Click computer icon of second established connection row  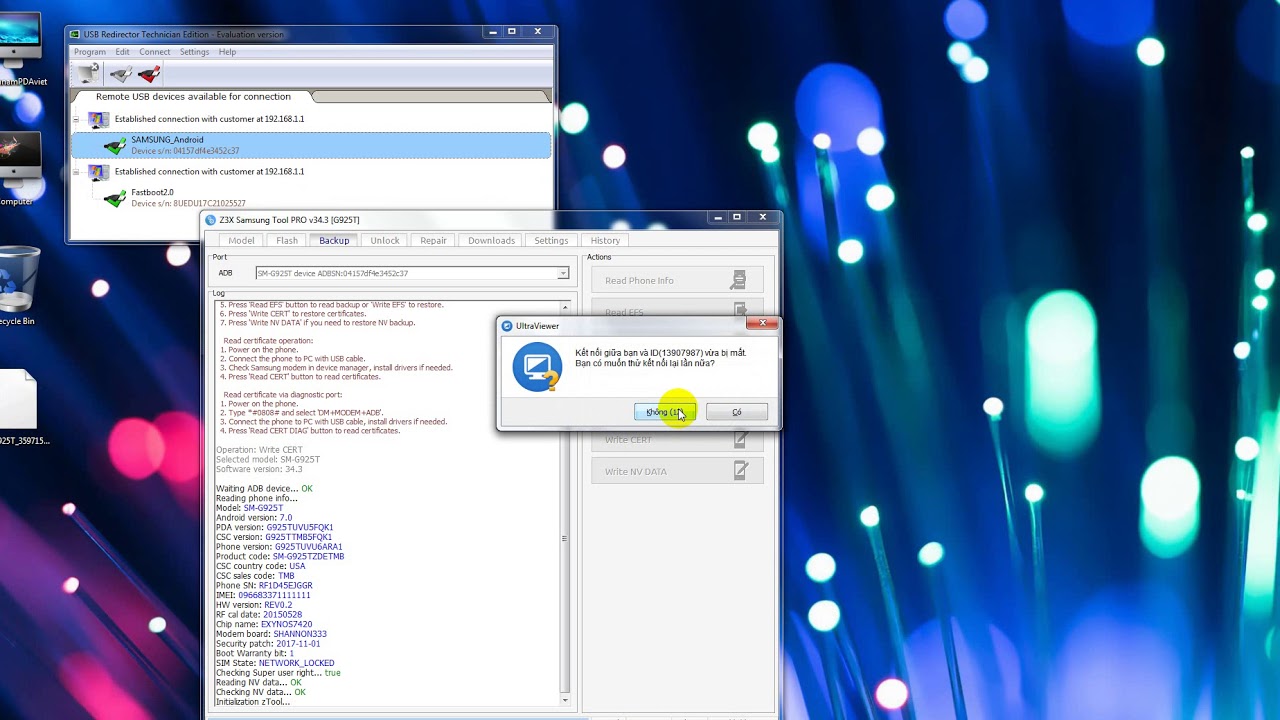98,172
